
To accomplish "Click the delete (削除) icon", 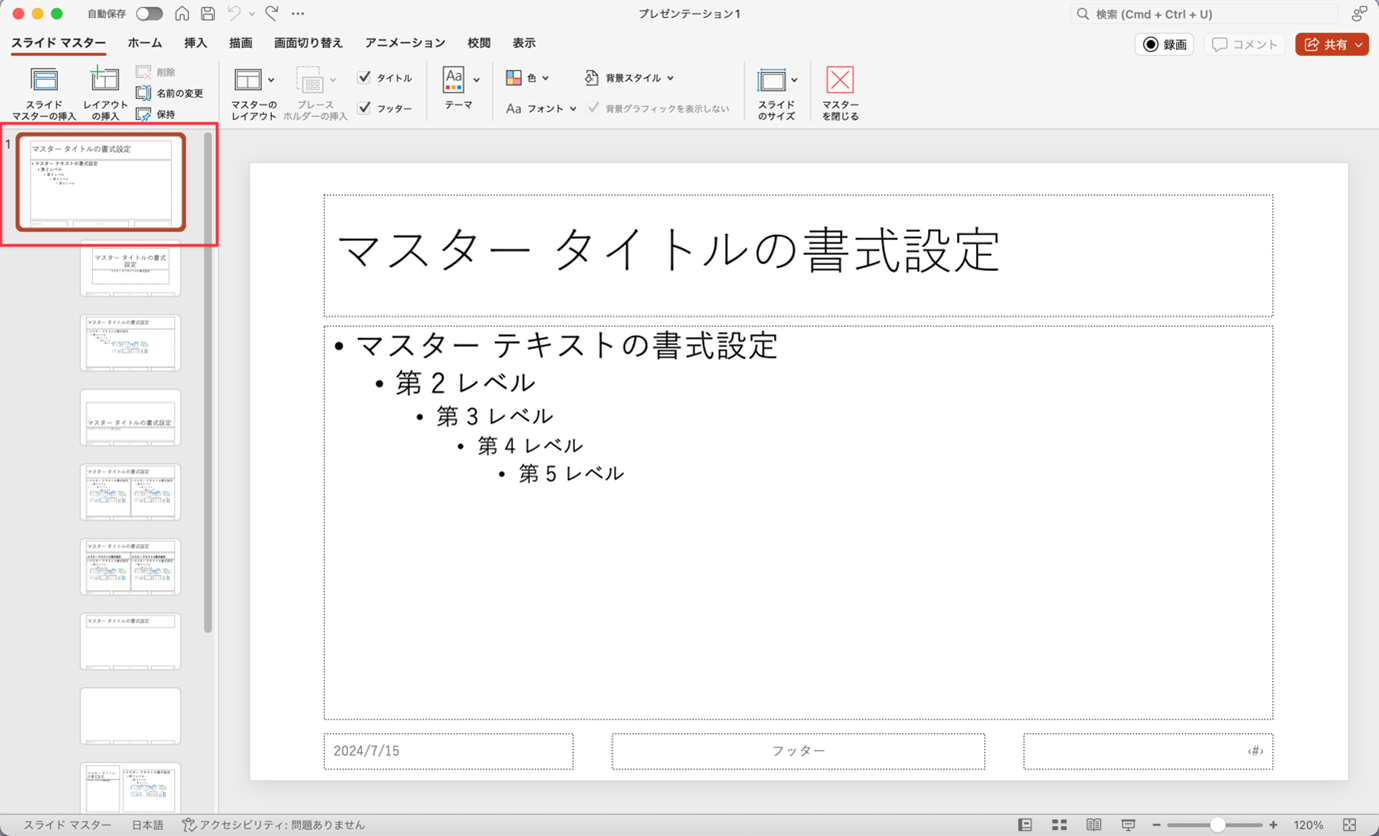I will 143,72.
